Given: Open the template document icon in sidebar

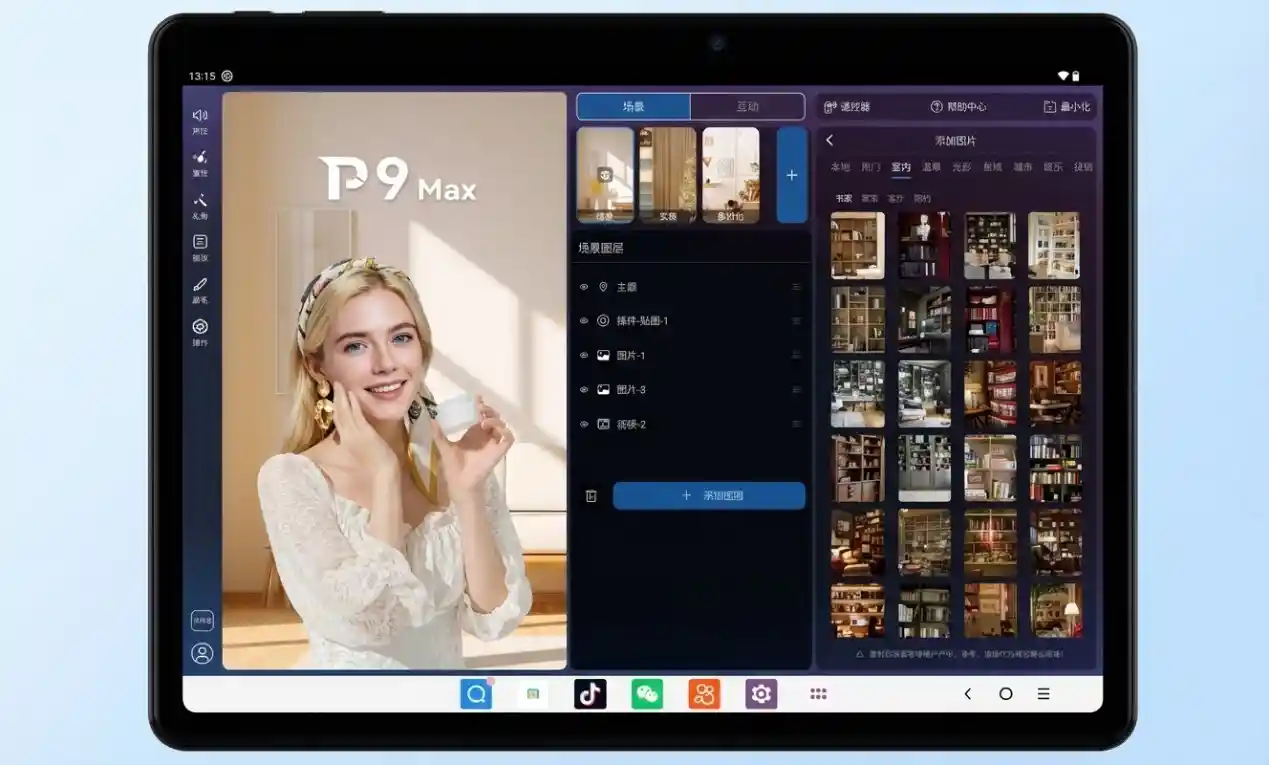Looking at the screenshot, I should coord(200,242).
